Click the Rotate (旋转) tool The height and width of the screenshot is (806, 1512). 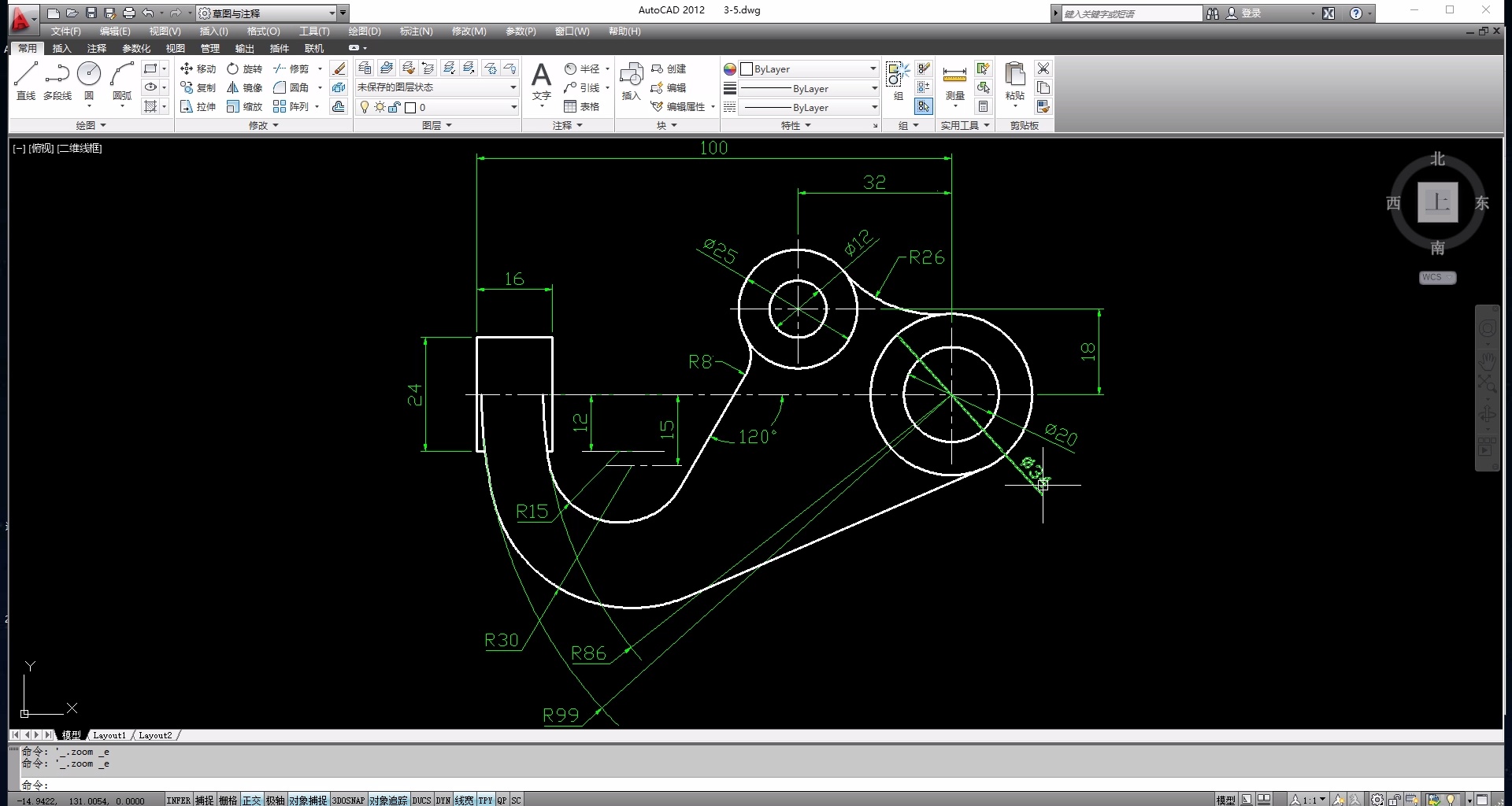(244, 68)
